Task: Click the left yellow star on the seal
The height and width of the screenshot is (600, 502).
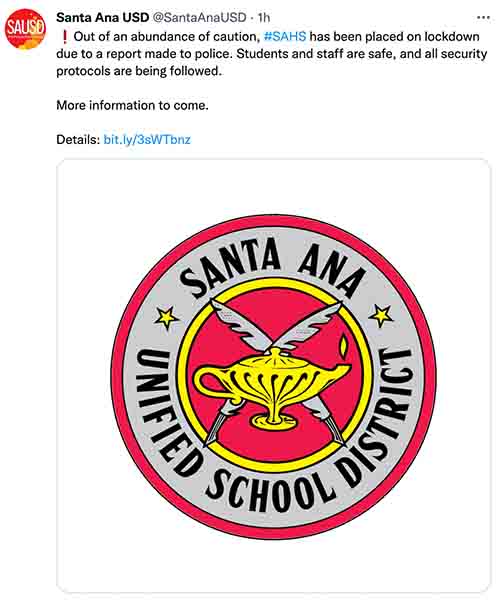Action: coord(166,317)
